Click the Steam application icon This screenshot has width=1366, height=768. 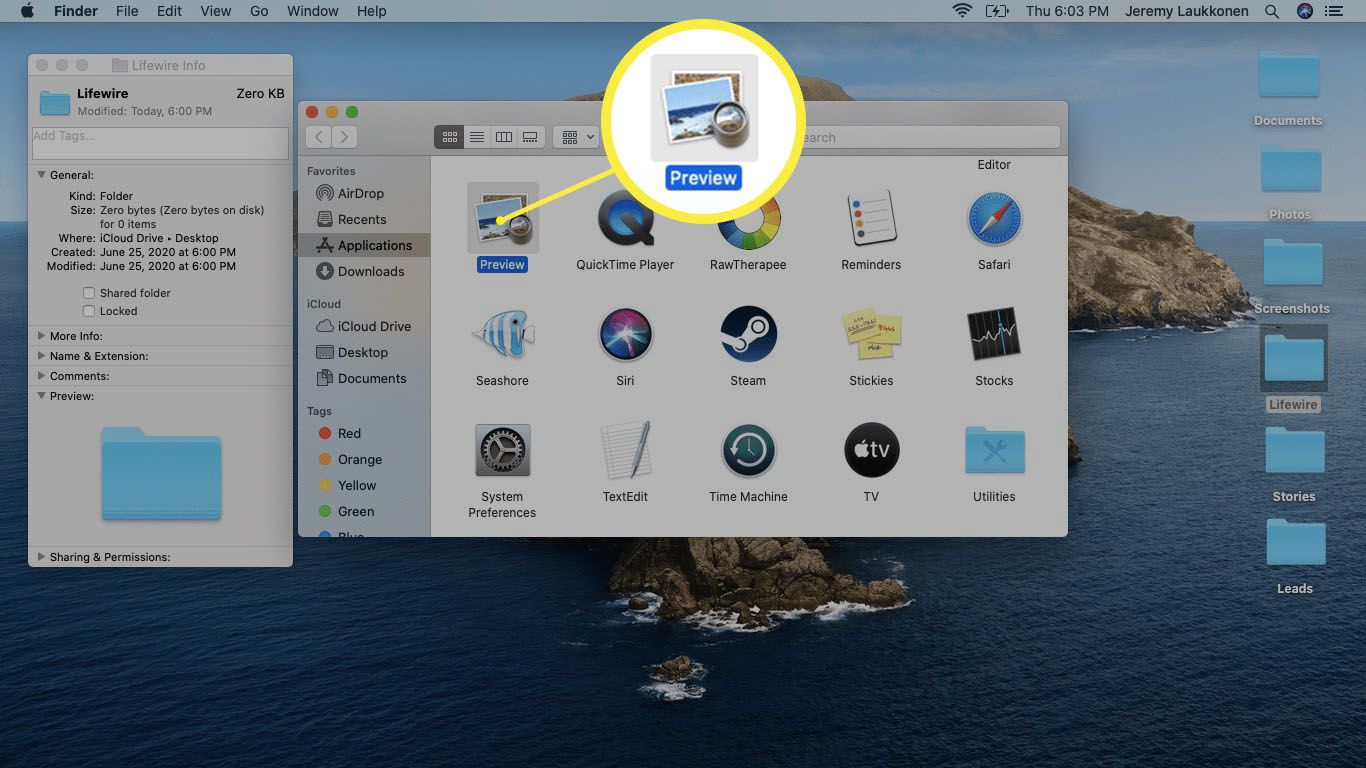(x=748, y=335)
